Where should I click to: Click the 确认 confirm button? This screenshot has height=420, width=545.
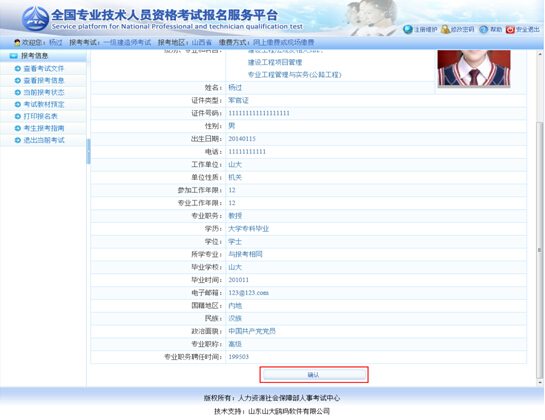314,375
